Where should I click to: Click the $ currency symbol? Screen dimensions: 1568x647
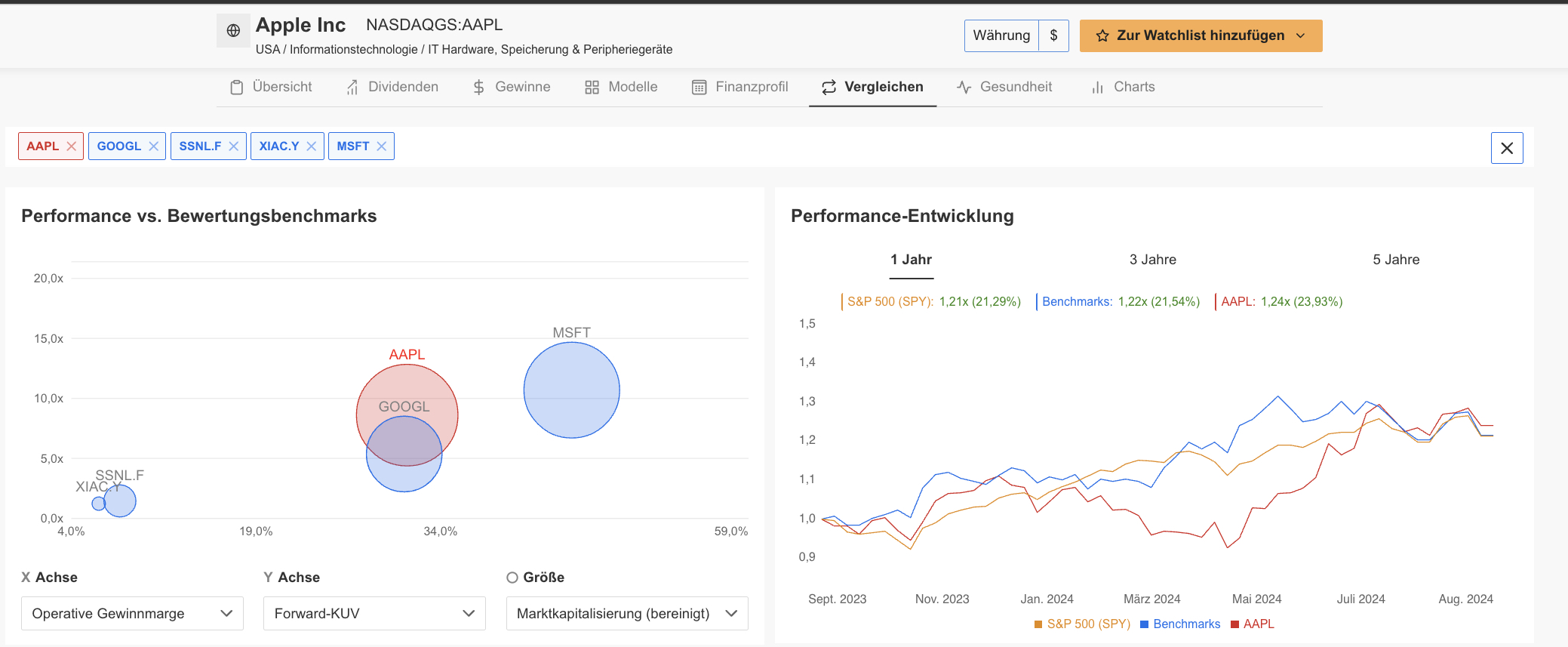click(1053, 35)
